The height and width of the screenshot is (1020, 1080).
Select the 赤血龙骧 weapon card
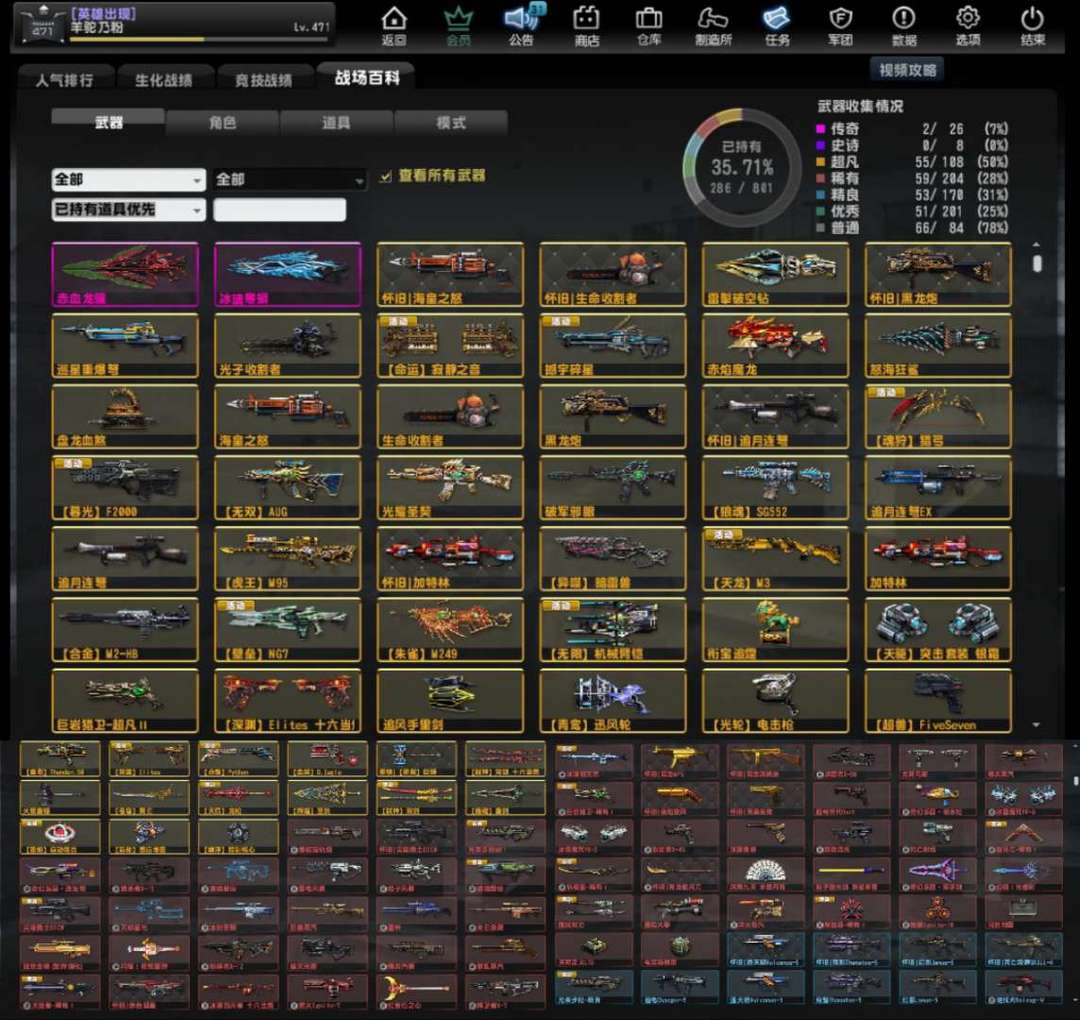pyautogui.click(x=125, y=274)
